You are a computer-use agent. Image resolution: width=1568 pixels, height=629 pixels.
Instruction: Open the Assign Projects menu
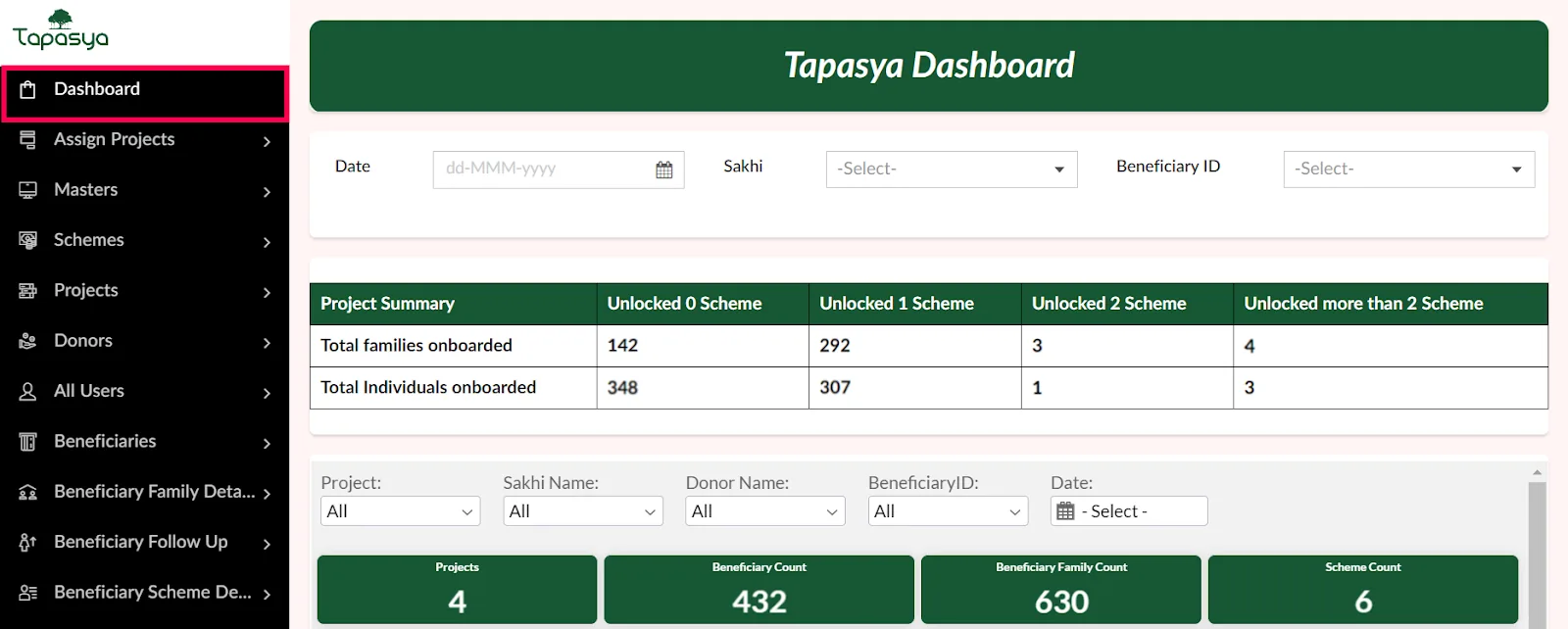coord(145,140)
